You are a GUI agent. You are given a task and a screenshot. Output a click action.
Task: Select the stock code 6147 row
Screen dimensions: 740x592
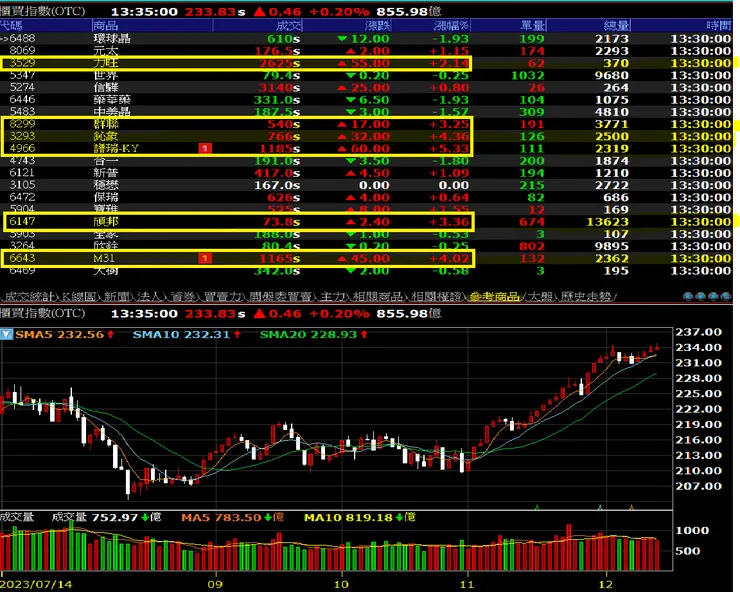(x=366, y=222)
